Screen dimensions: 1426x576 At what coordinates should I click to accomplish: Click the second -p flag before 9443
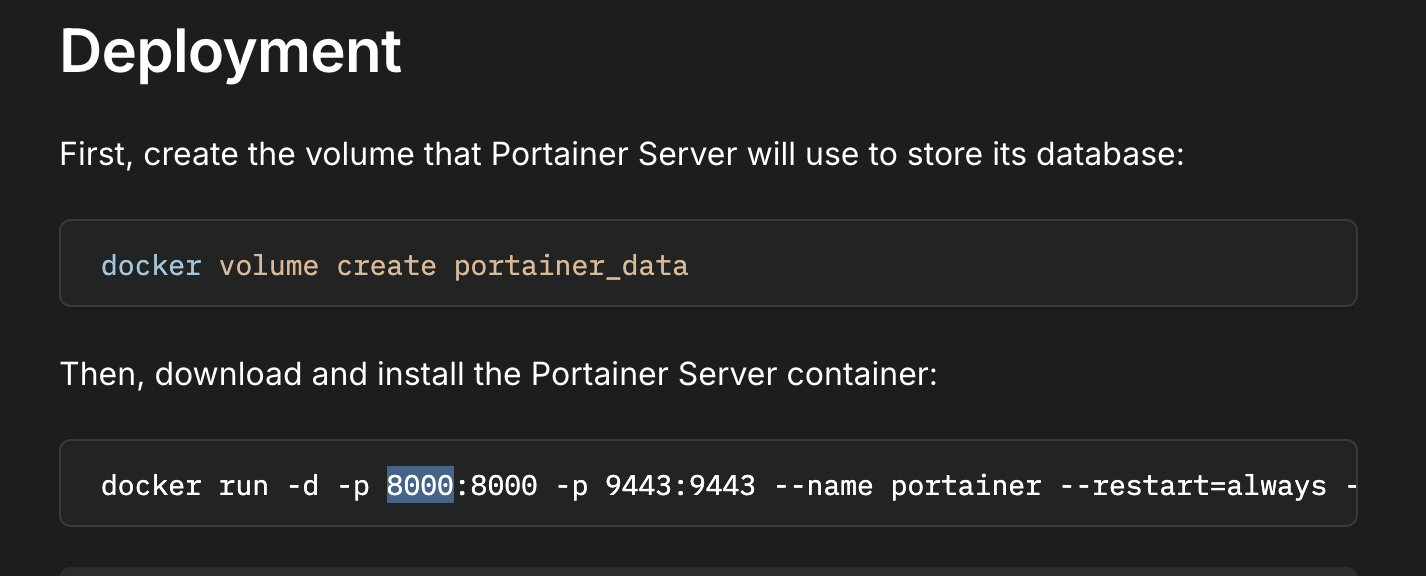coord(571,488)
